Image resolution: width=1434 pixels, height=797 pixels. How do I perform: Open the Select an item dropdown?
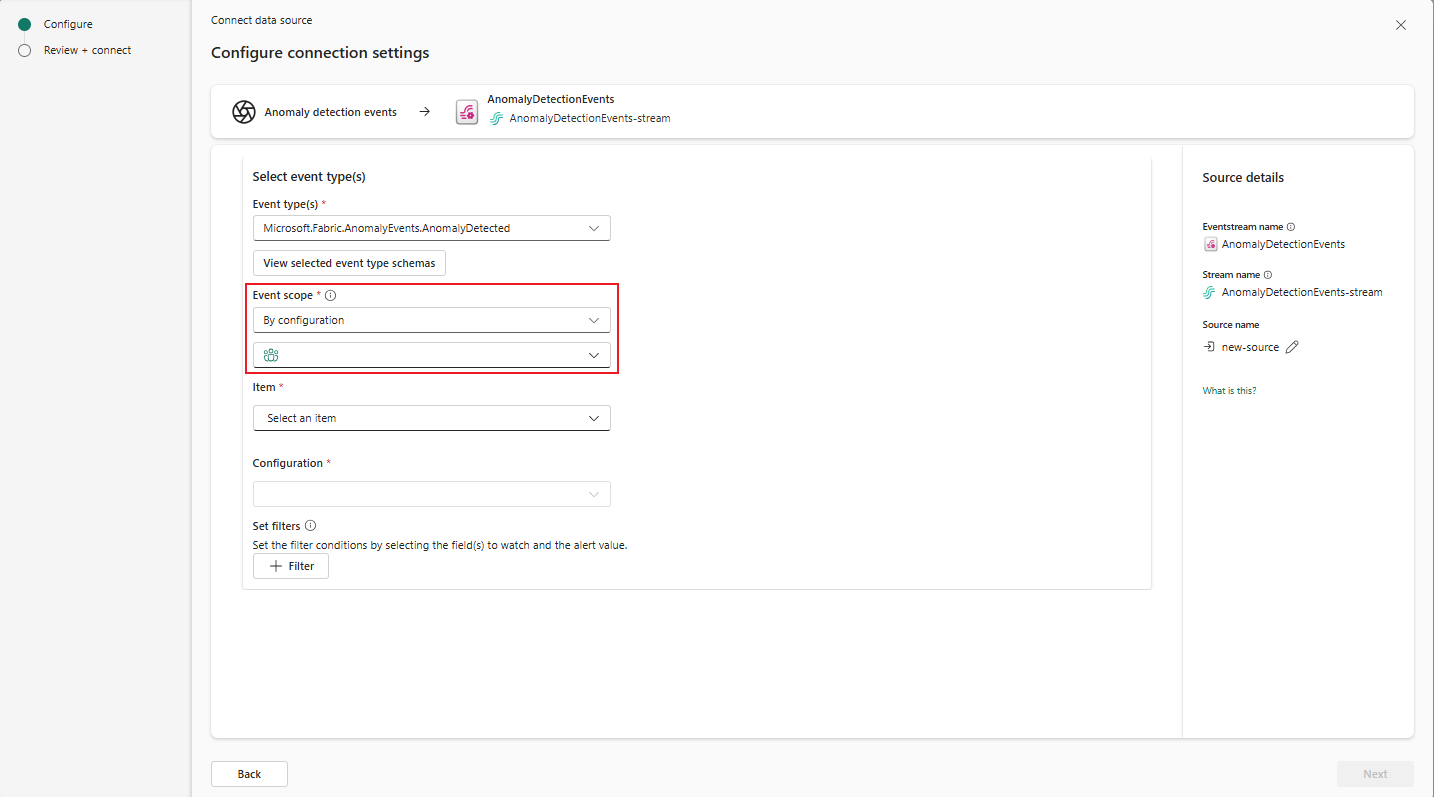pyautogui.click(x=431, y=418)
